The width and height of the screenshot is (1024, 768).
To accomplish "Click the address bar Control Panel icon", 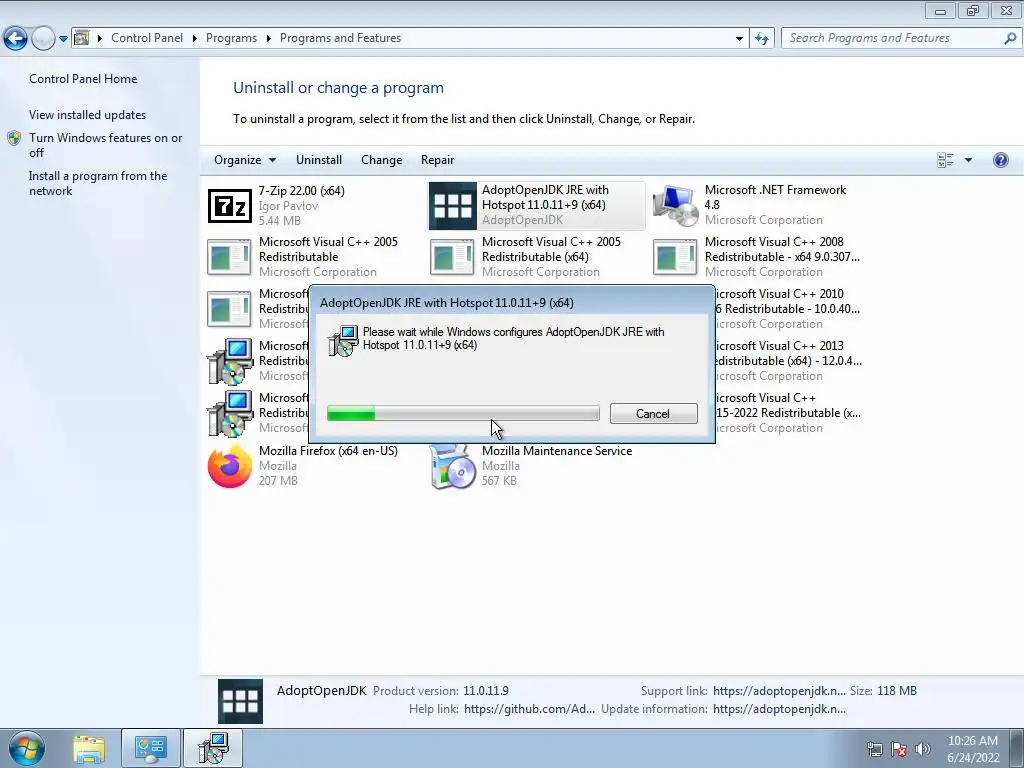I will pyautogui.click(x=82, y=38).
